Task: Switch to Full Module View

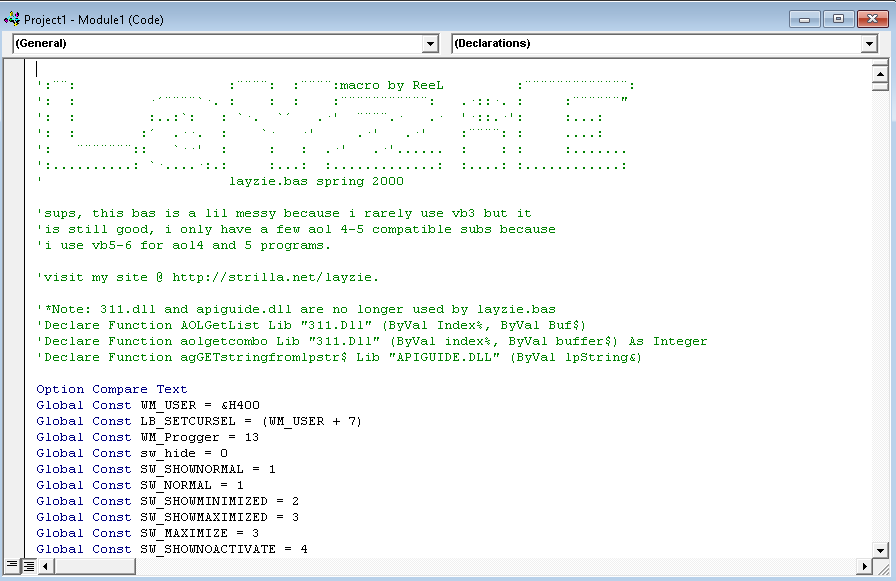Action: [x=29, y=565]
